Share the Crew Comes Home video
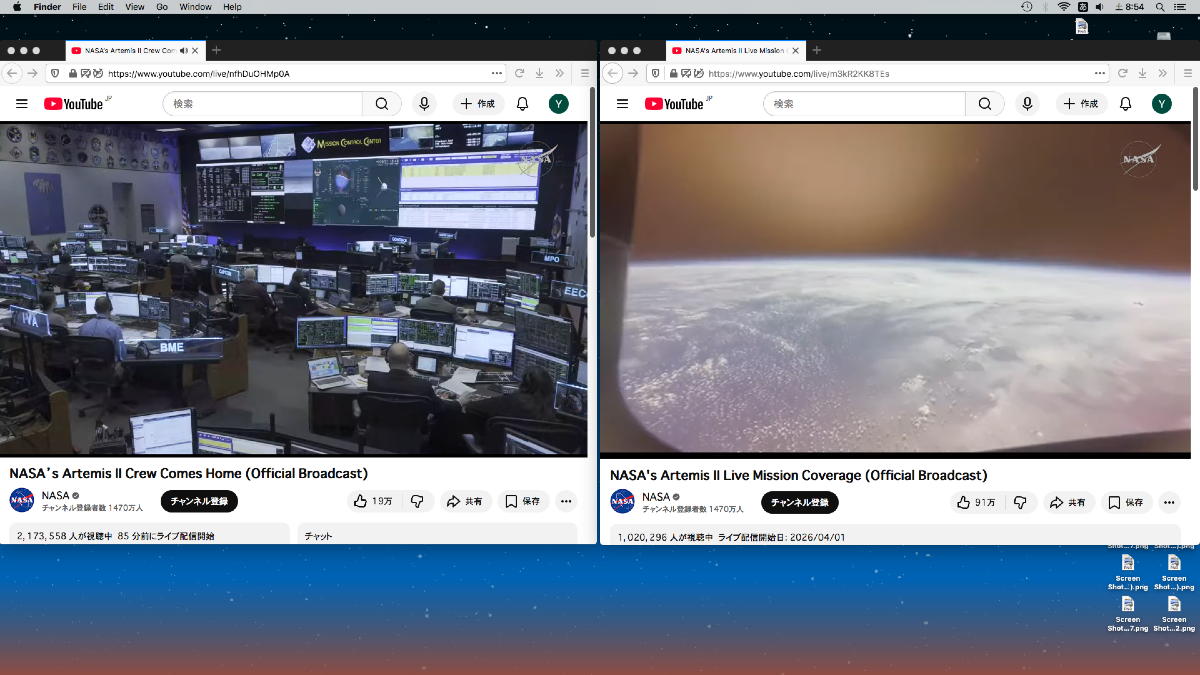This screenshot has width=1200, height=675. (465, 501)
